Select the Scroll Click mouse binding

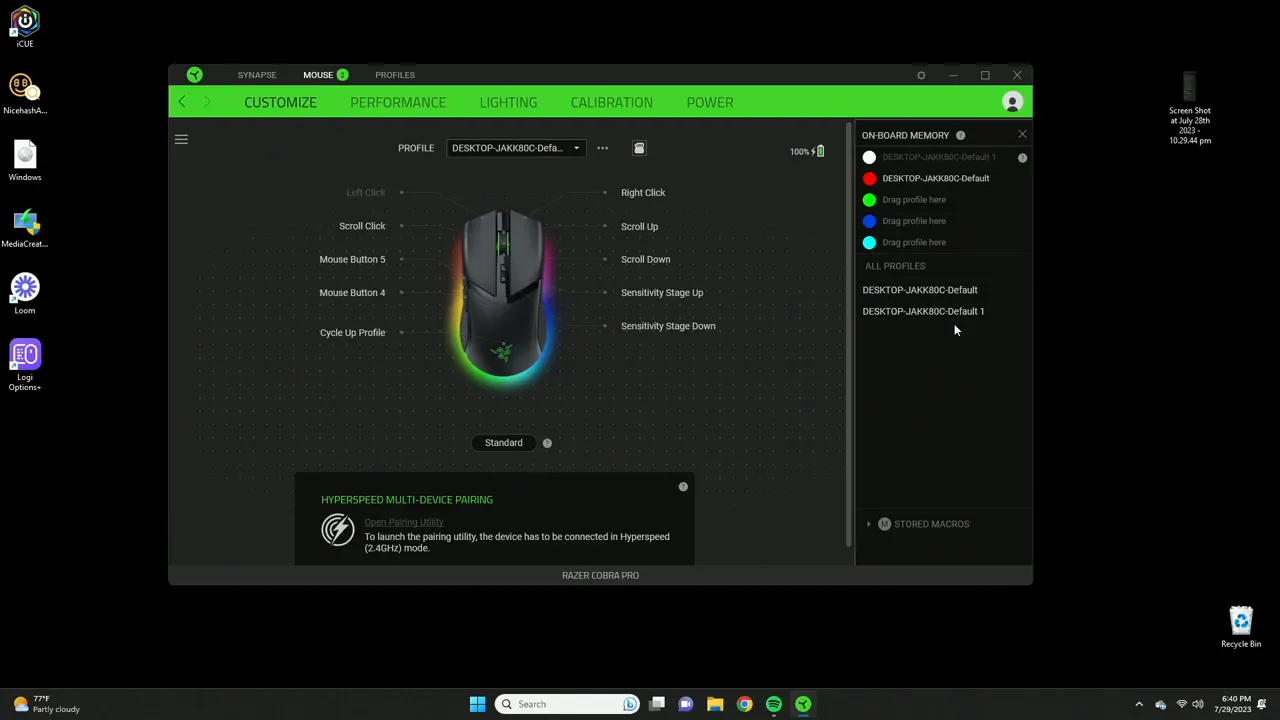point(362,226)
